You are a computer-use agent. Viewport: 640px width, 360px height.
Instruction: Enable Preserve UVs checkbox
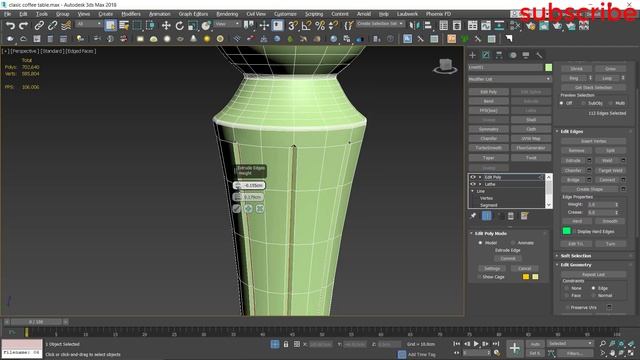coord(568,307)
